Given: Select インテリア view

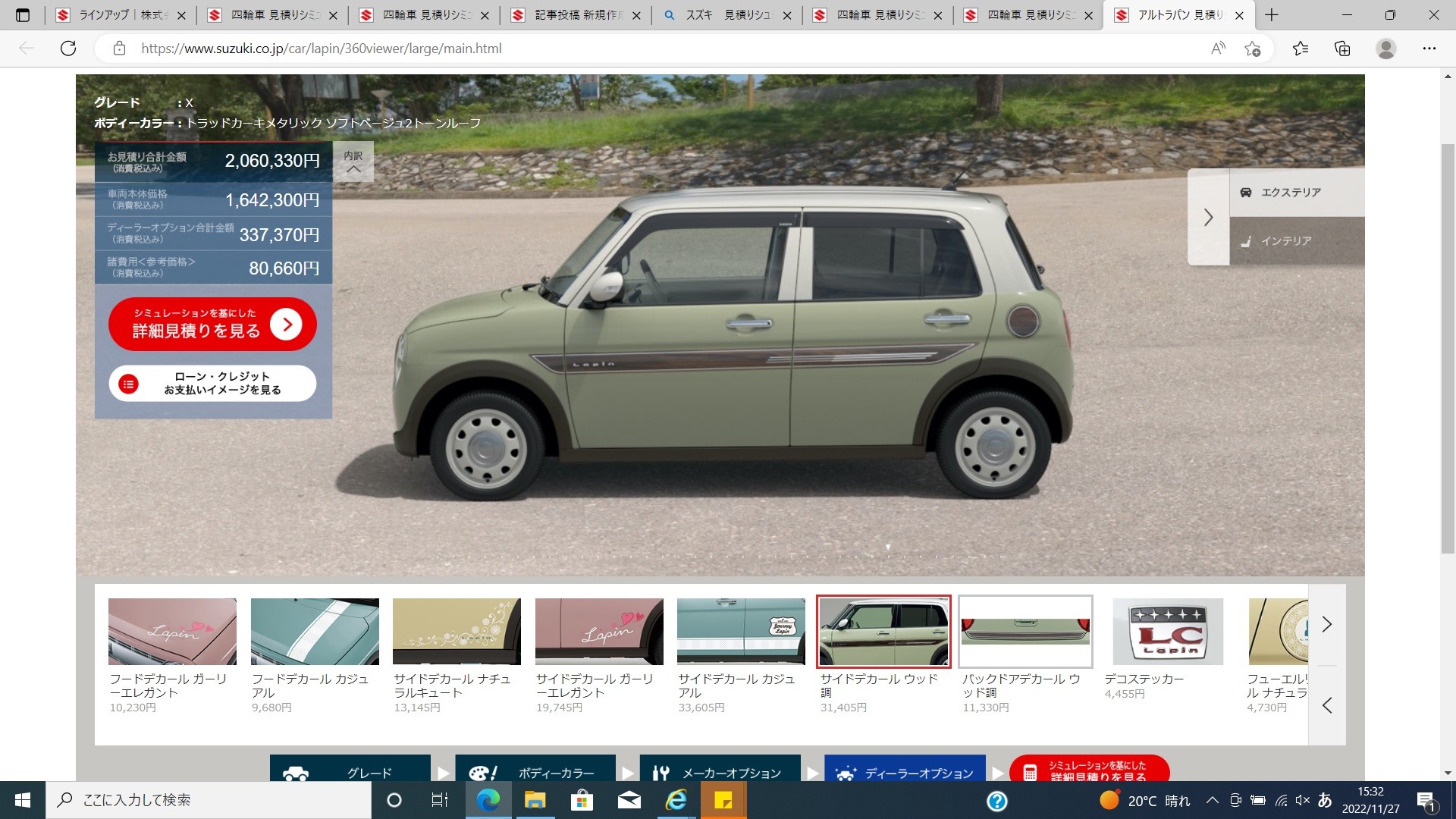Looking at the screenshot, I should [x=1297, y=241].
